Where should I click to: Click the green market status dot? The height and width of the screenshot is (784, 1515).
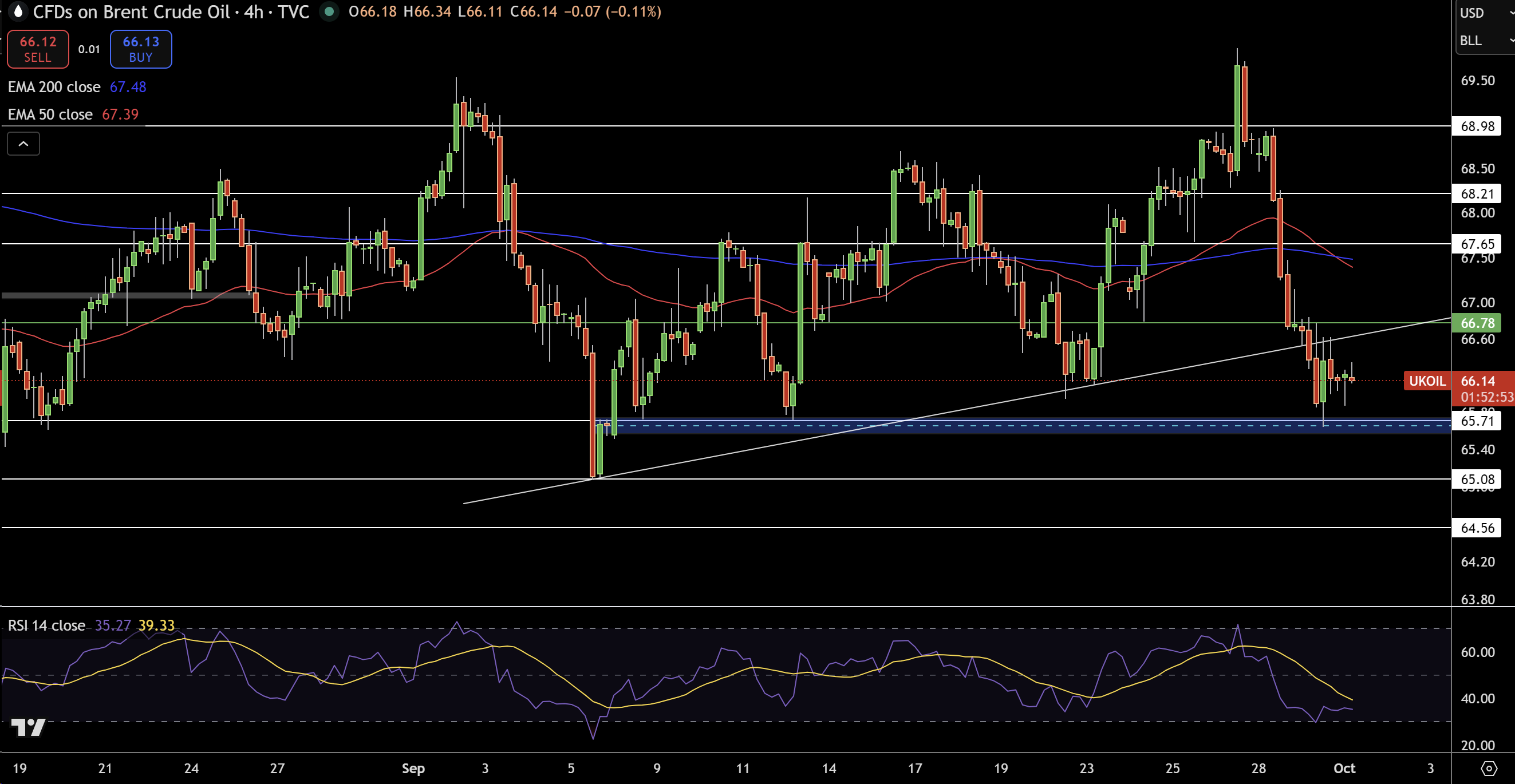[329, 11]
